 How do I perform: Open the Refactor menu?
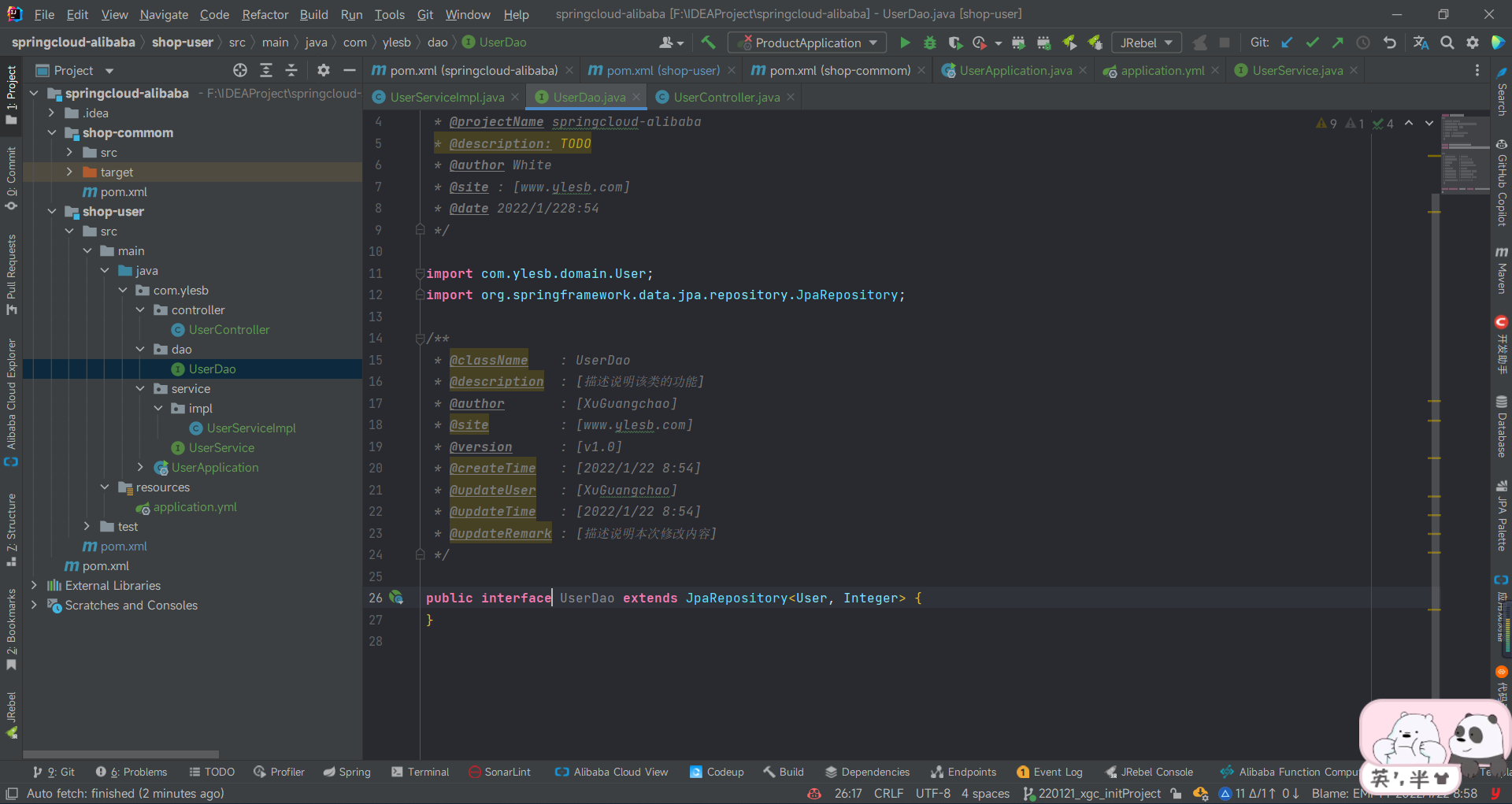[x=265, y=14]
